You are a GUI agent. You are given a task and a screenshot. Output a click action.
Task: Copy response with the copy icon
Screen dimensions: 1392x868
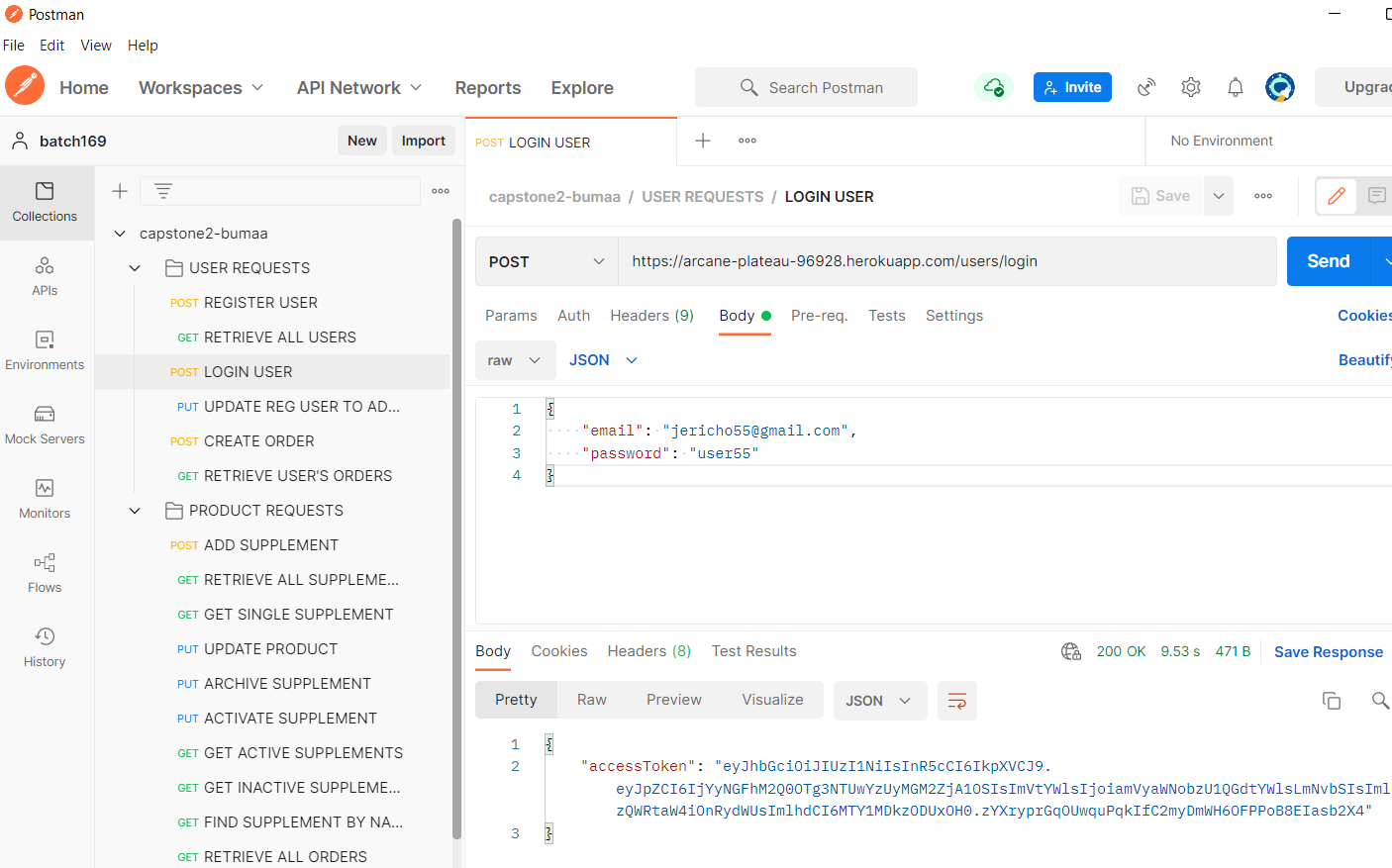(1332, 701)
